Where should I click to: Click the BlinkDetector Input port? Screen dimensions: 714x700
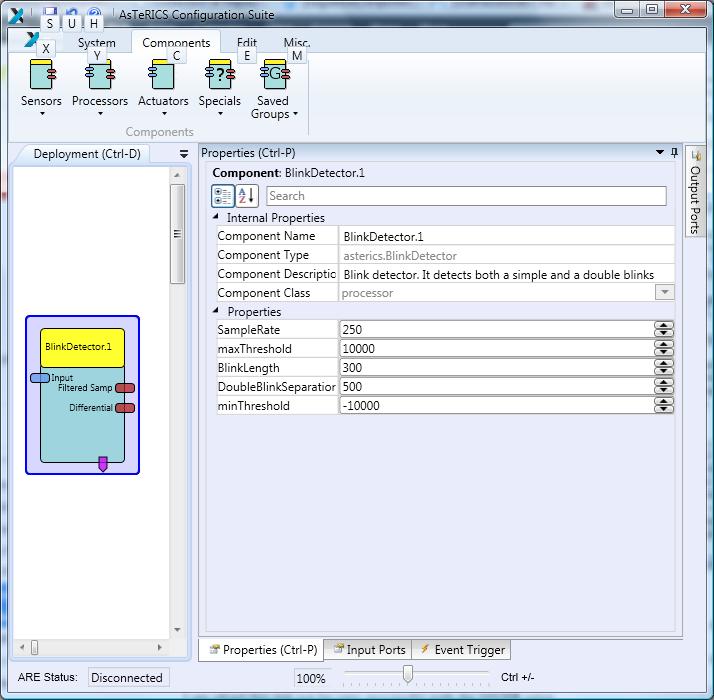click(40, 378)
